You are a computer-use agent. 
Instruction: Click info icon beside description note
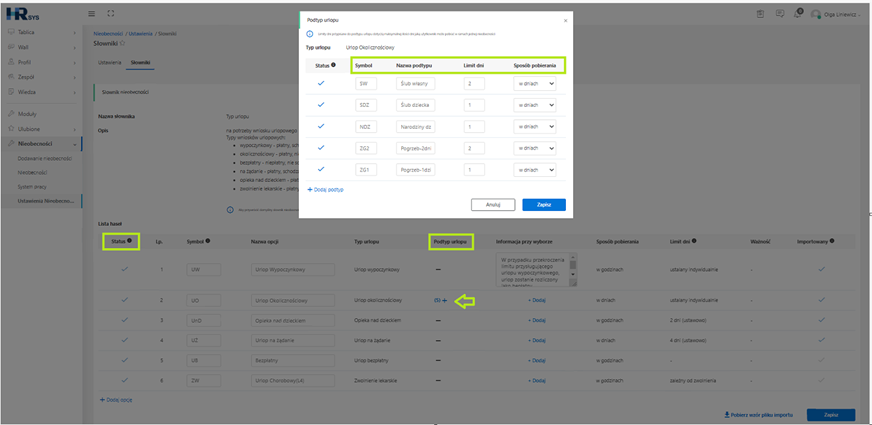pyautogui.click(x=230, y=210)
